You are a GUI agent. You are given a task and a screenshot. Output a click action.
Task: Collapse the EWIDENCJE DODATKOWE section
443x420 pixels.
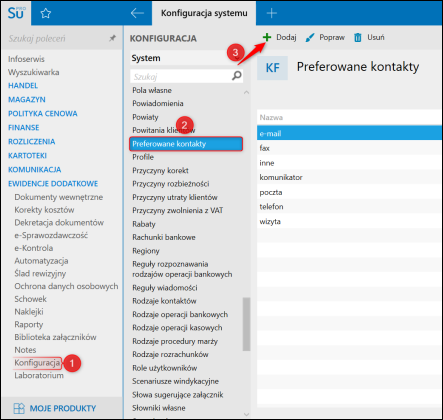point(53,184)
